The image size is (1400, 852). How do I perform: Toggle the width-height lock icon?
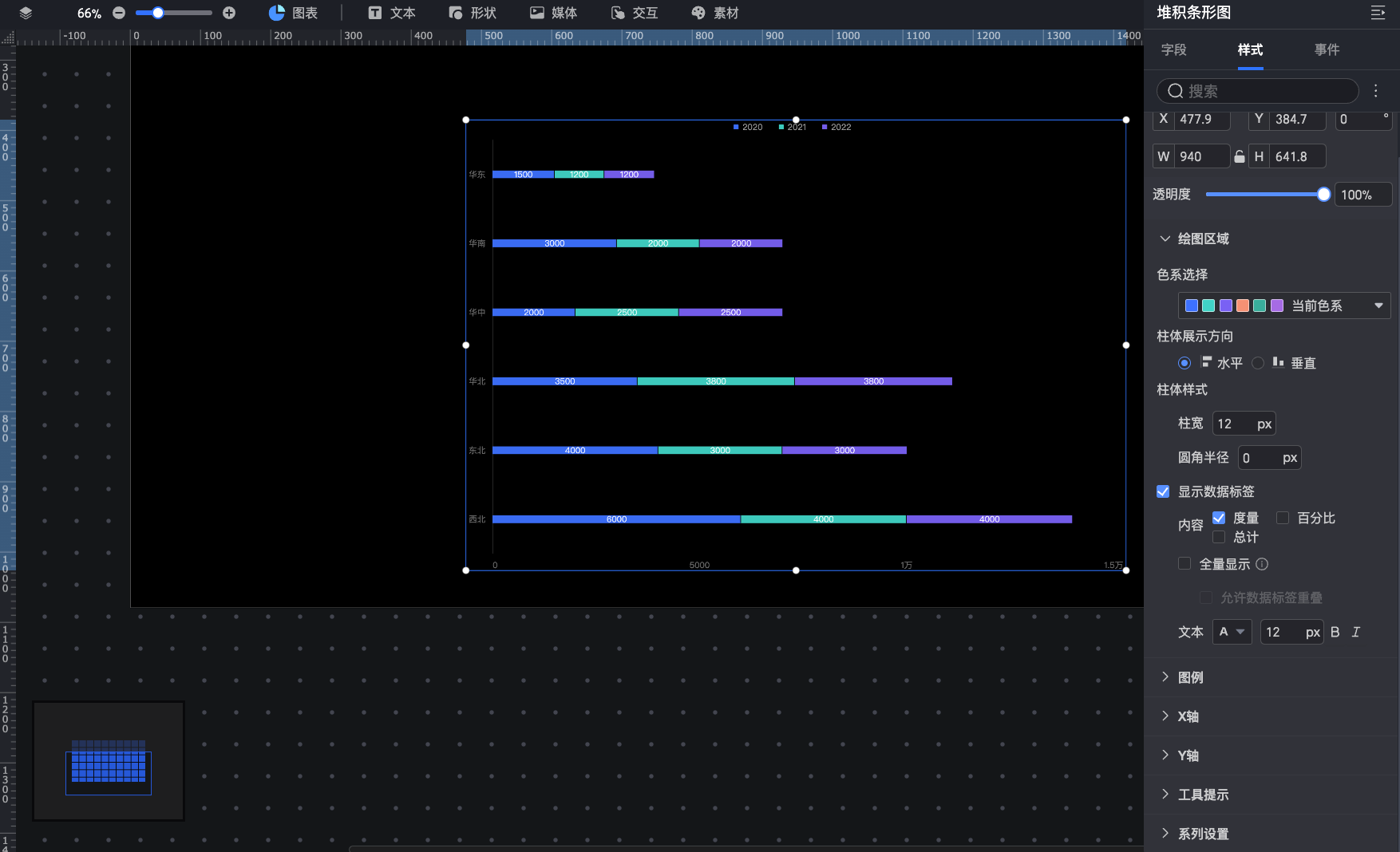pyautogui.click(x=1240, y=156)
